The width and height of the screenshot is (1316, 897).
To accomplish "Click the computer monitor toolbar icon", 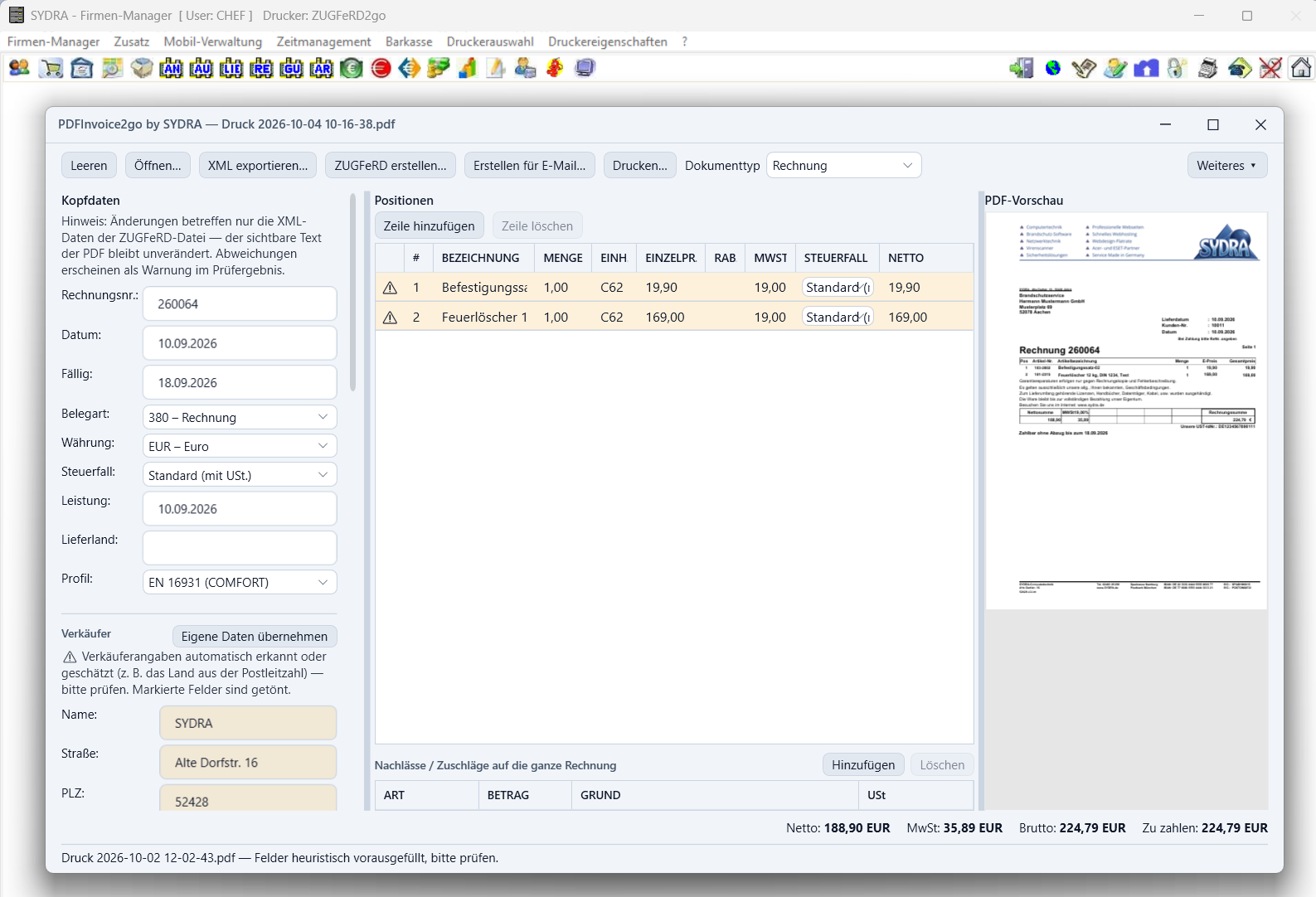I will coord(585,68).
